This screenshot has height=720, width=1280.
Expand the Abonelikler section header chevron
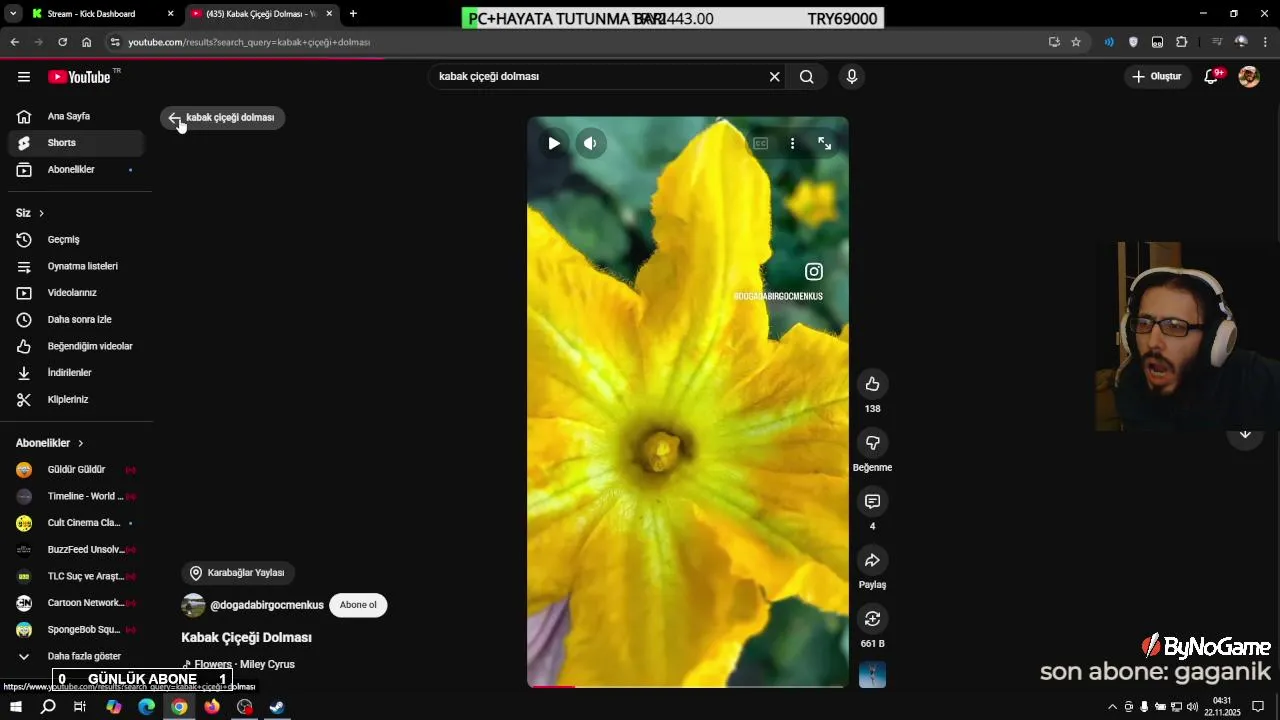click(81, 443)
